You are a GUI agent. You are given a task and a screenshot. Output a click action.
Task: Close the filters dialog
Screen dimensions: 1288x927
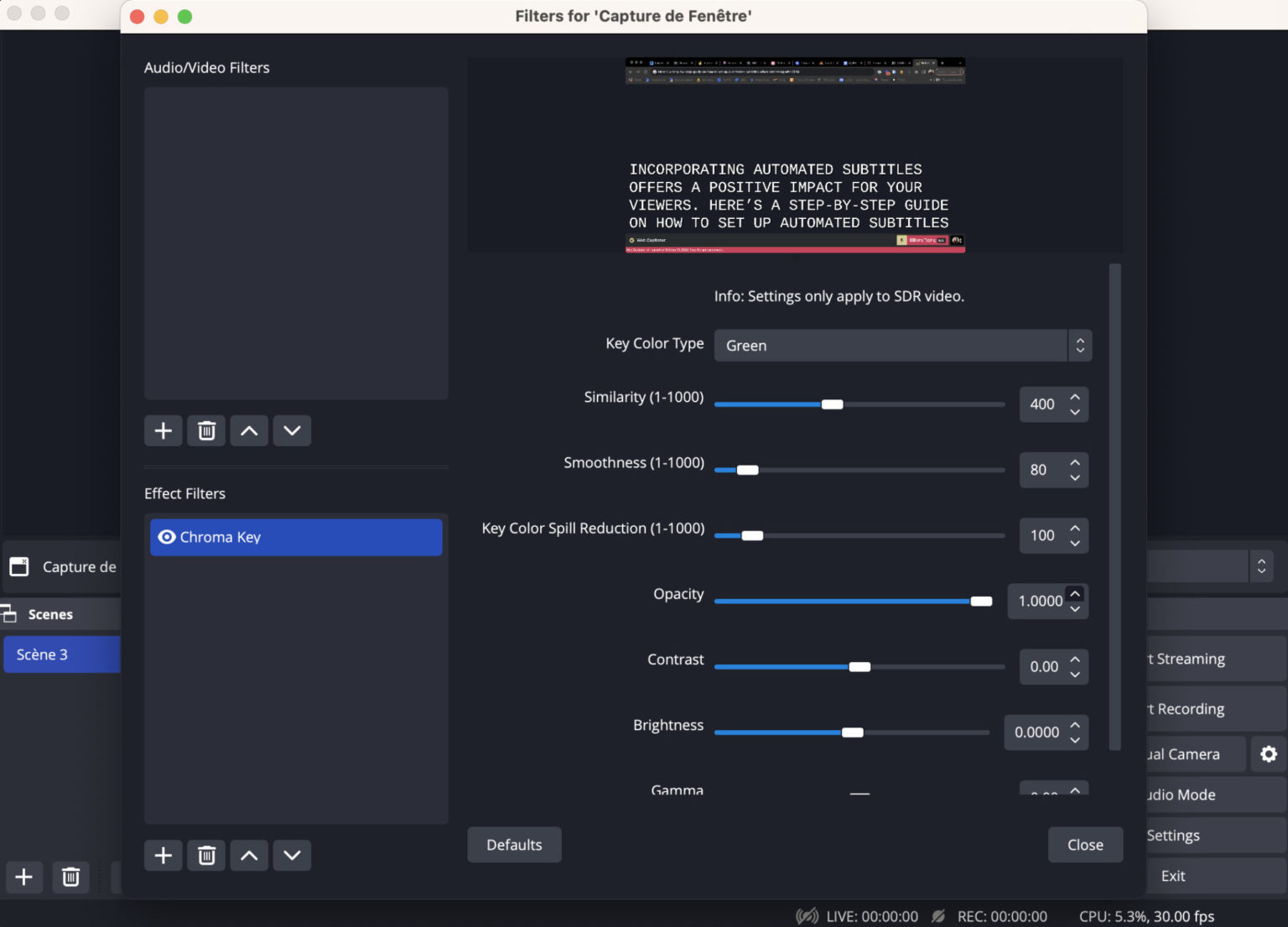click(x=1085, y=845)
